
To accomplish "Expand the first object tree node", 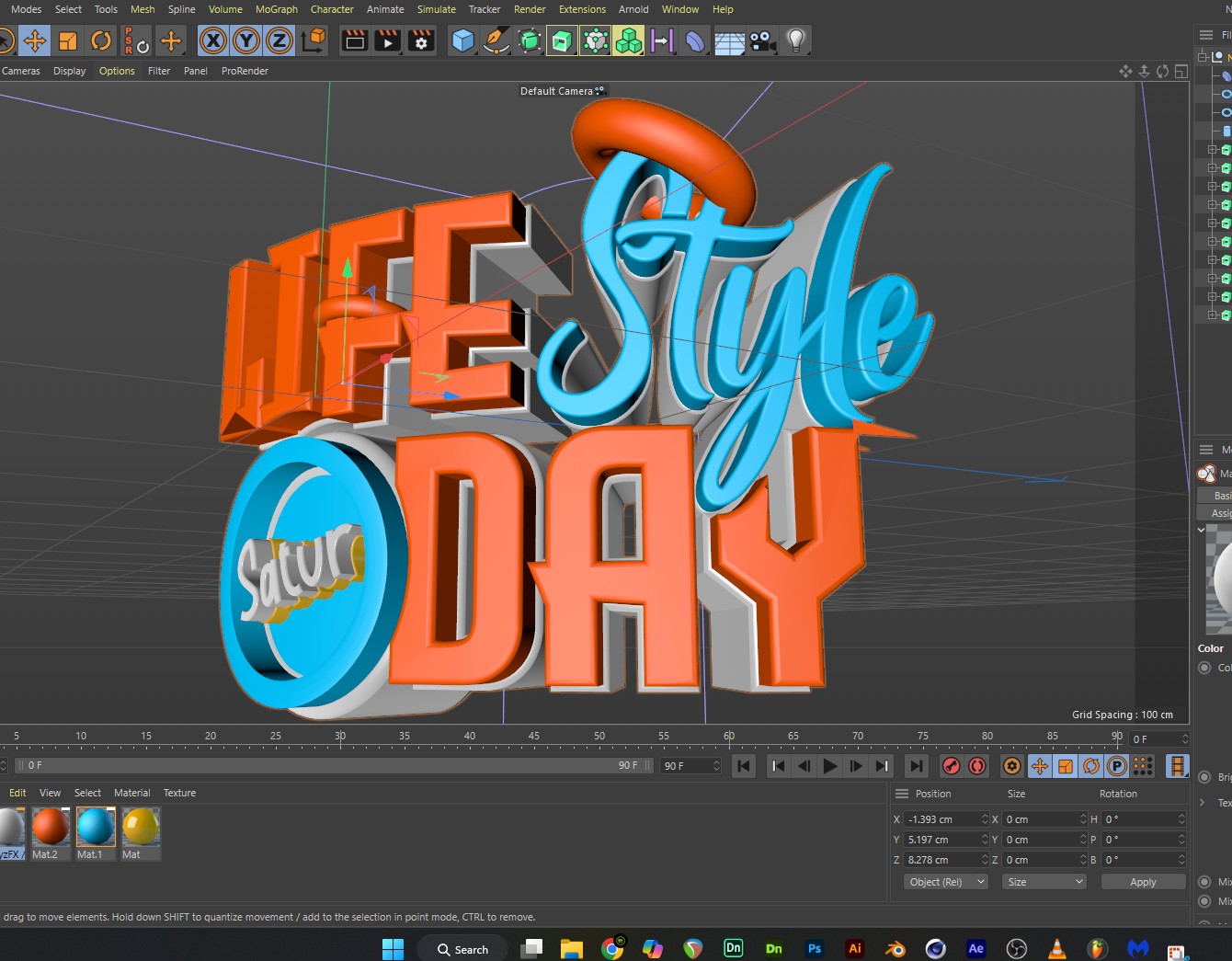I will point(1202,57).
